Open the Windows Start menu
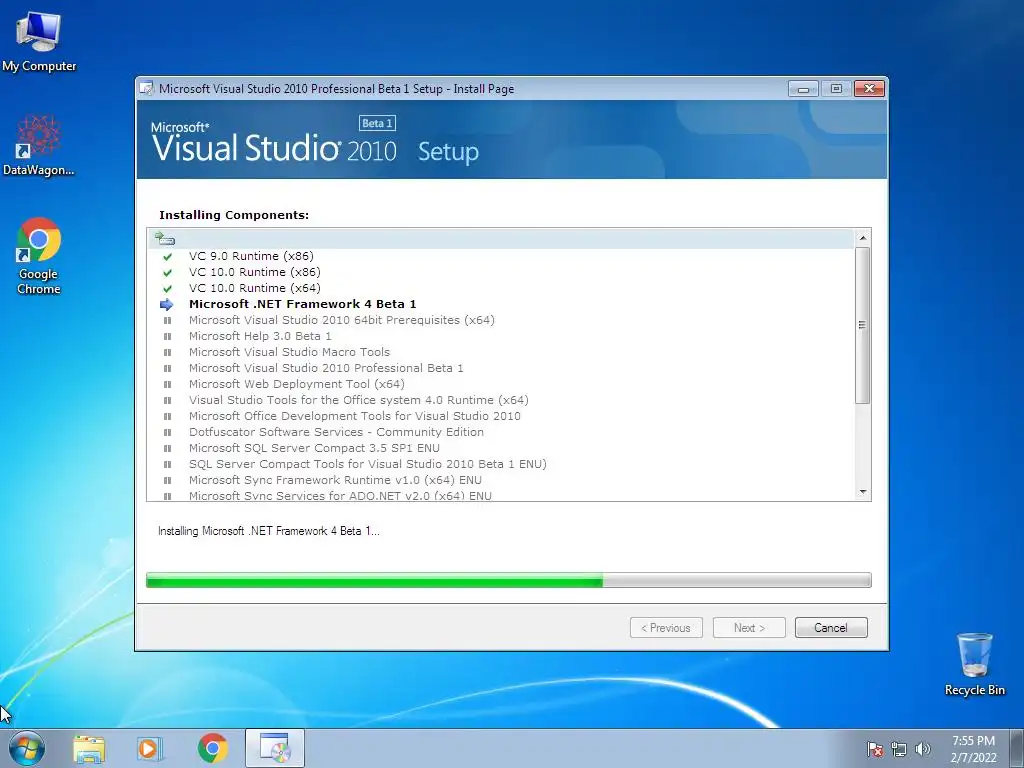Viewport: 1024px width, 768px height. pyautogui.click(x=27, y=748)
